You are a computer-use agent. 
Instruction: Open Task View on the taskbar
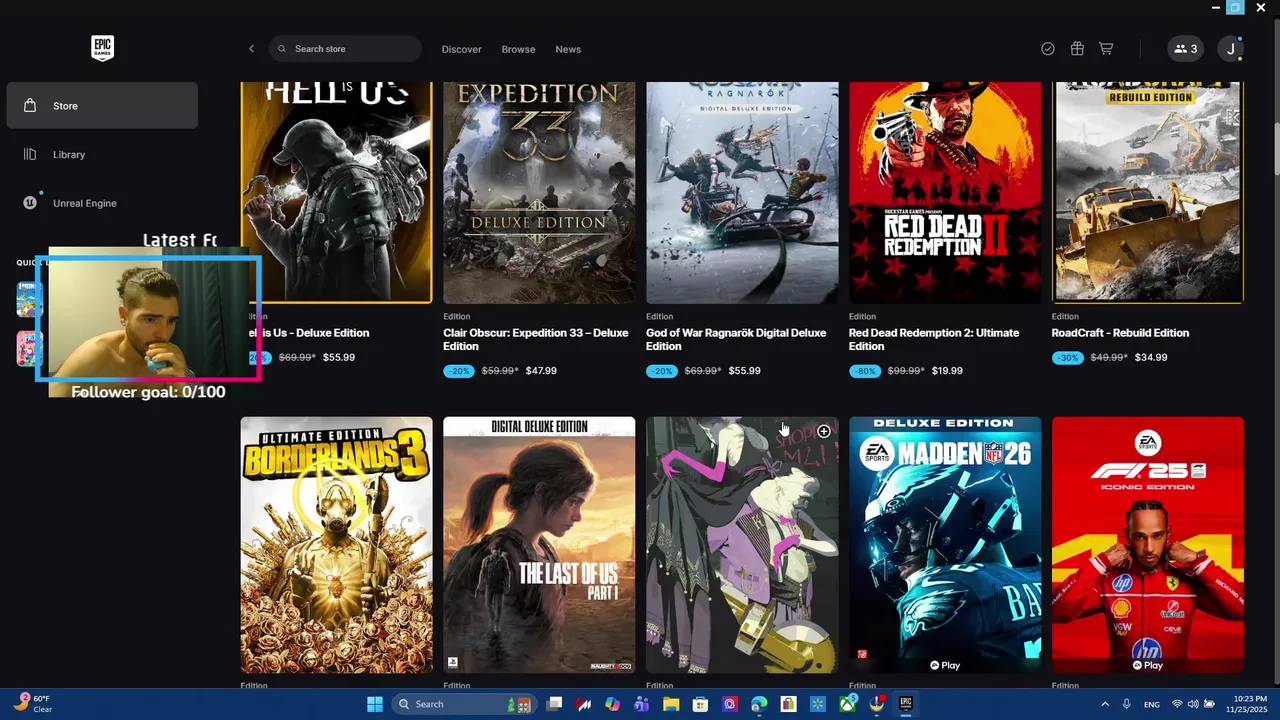[555, 704]
